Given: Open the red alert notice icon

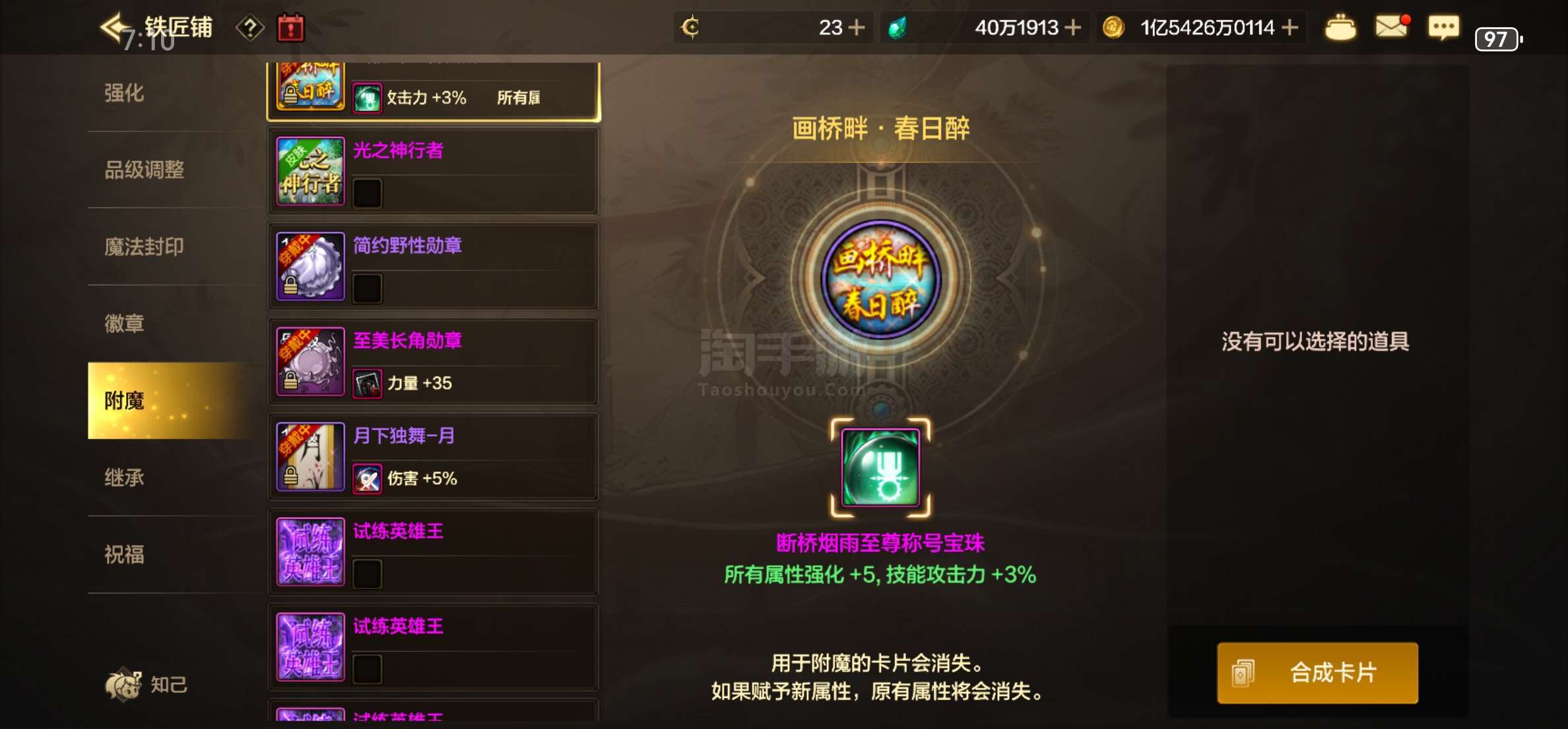Looking at the screenshot, I should tap(290, 28).
